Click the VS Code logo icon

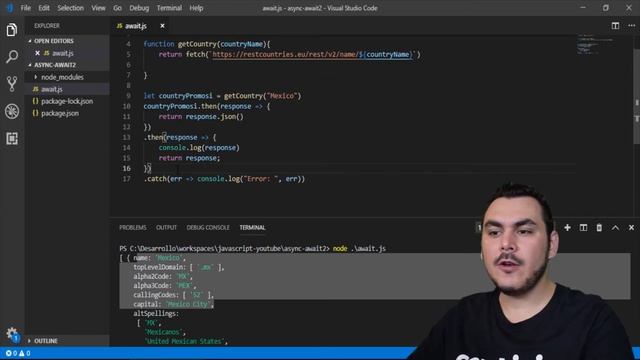[x=9, y=8]
